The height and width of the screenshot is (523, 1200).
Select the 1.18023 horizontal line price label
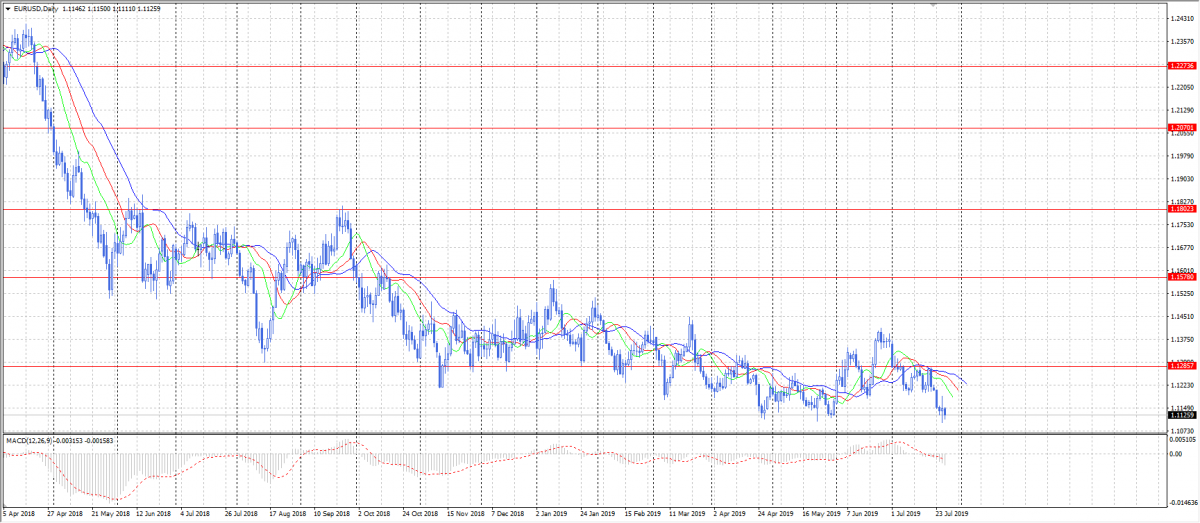point(1182,209)
